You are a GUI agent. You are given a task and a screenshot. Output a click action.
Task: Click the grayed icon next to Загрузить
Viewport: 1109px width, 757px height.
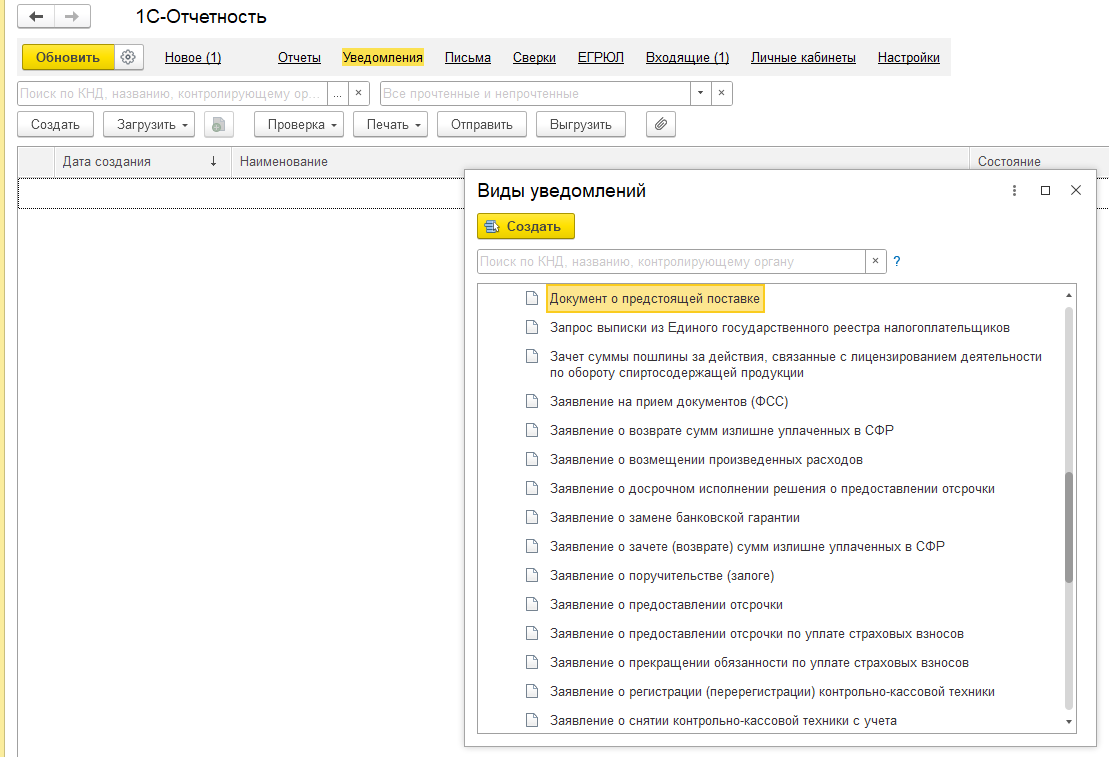click(218, 124)
